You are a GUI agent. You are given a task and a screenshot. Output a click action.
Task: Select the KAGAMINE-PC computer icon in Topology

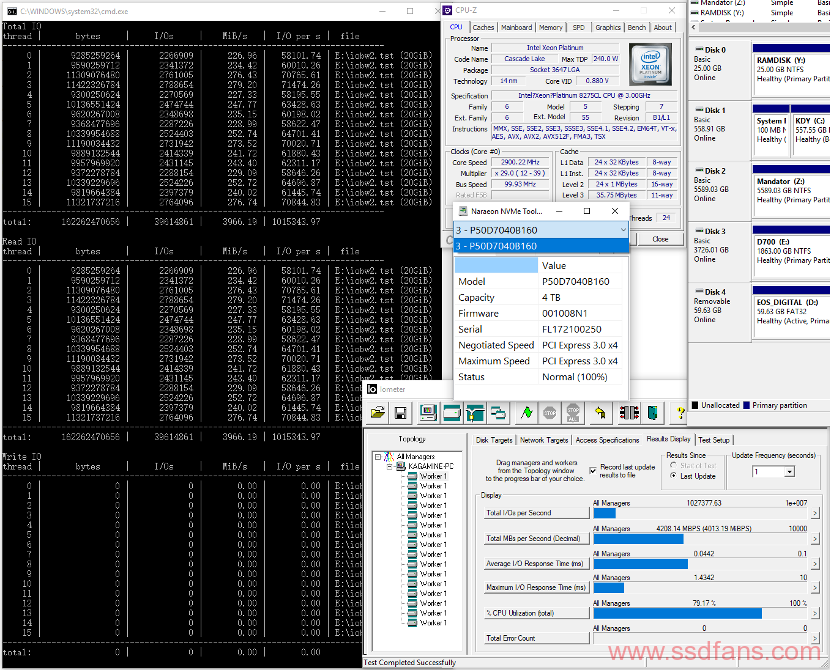click(403, 466)
